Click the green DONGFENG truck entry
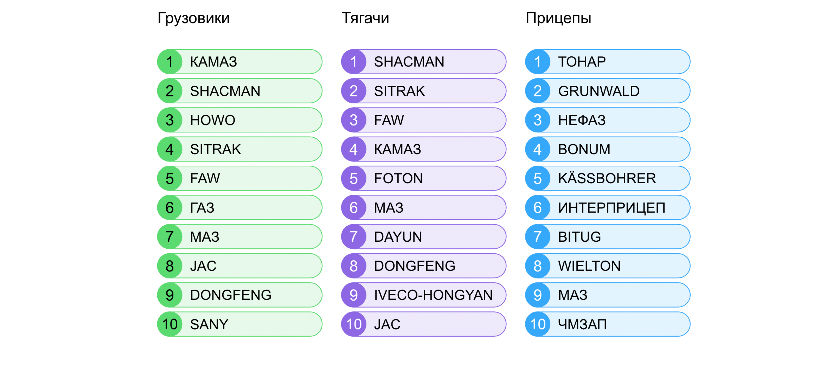The height and width of the screenshot is (371, 838). [240, 295]
